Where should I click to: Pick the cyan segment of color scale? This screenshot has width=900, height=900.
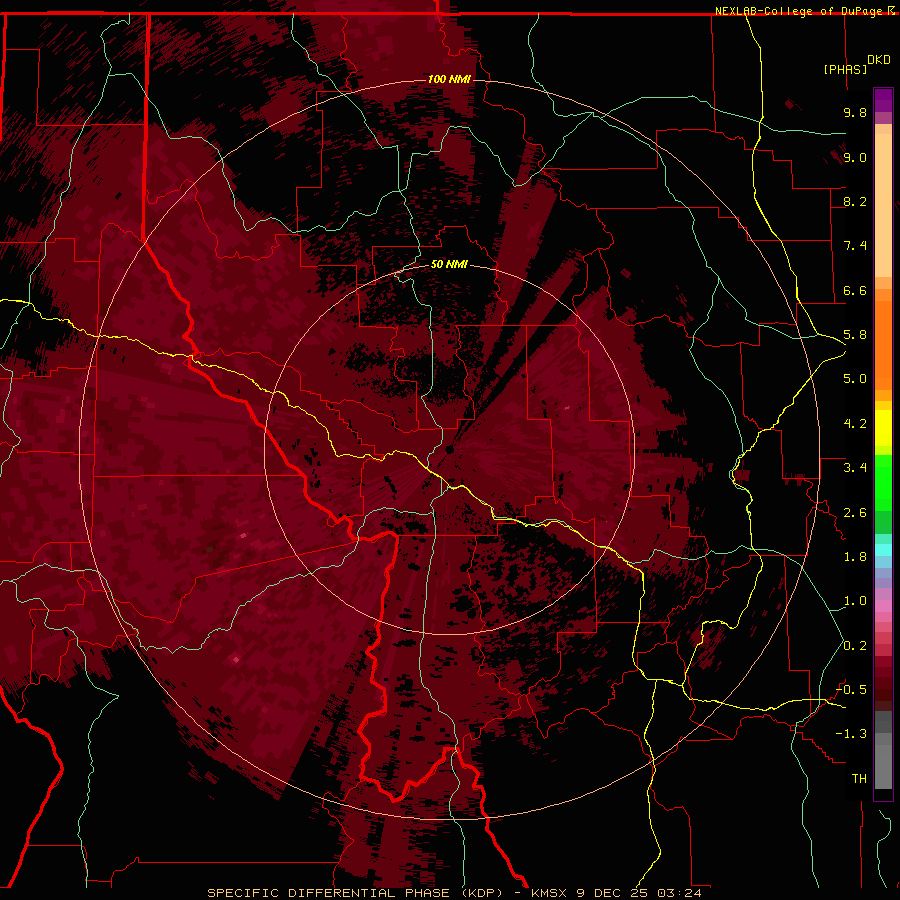pos(883,550)
